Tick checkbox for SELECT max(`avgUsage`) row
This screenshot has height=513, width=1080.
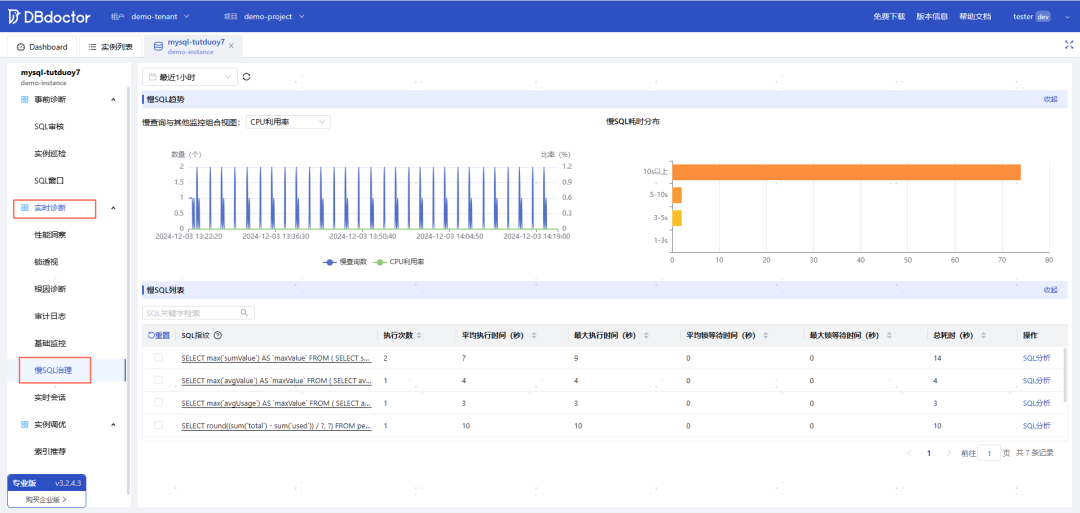(158, 403)
